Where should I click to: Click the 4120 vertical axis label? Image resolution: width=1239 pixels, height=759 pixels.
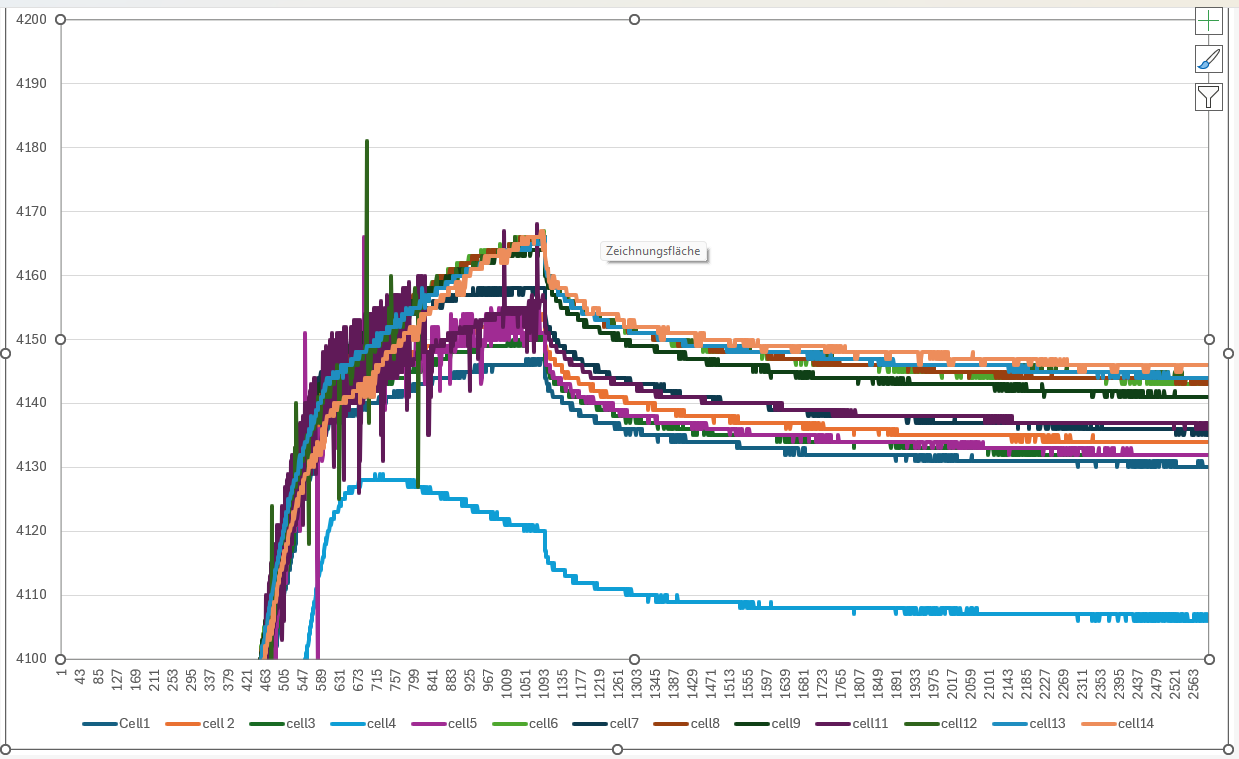31,531
